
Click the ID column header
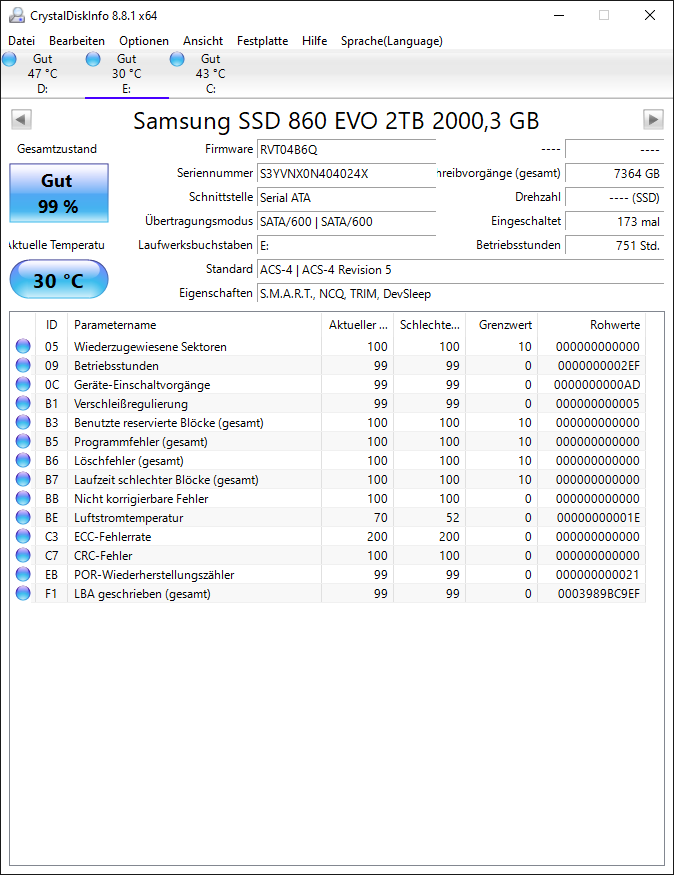[x=51, y=325]
